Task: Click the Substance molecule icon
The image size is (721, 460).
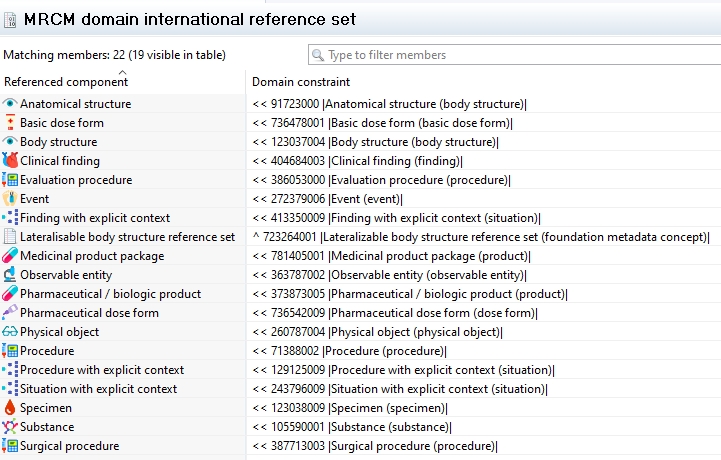Action: click(x=10, y=427)
